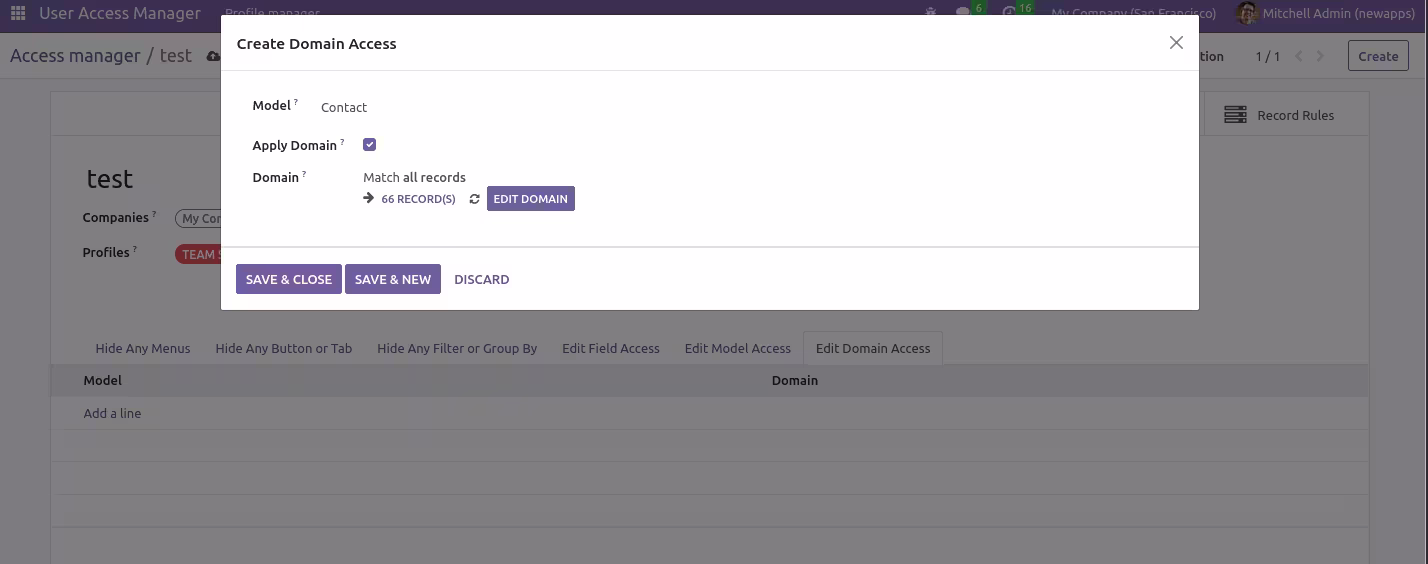Screen dimensions: 1428x564
Task: Click the Create button in the background form
Action: click(1378, 56)
